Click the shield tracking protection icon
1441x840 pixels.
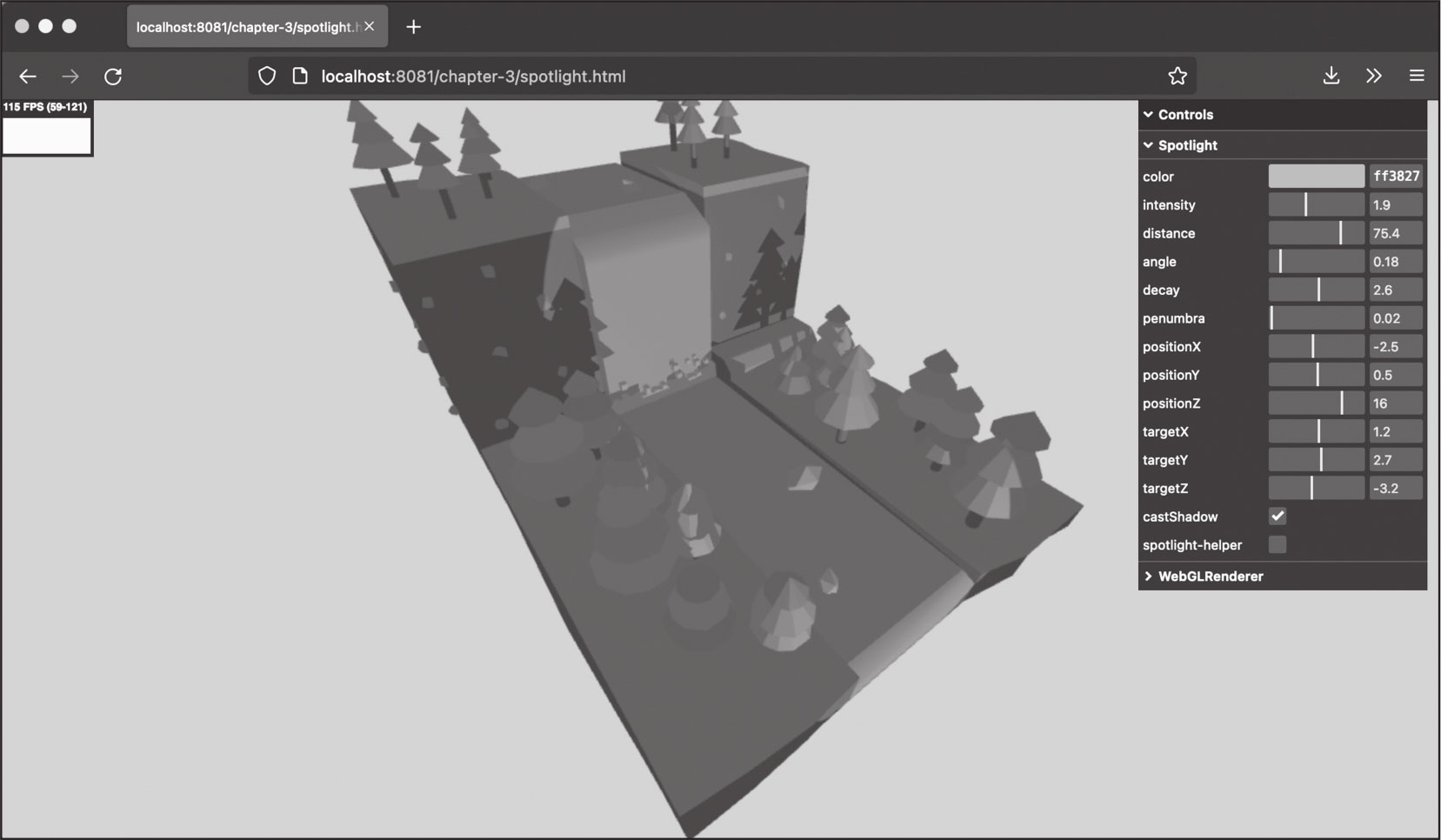click(x=267, y=77)
